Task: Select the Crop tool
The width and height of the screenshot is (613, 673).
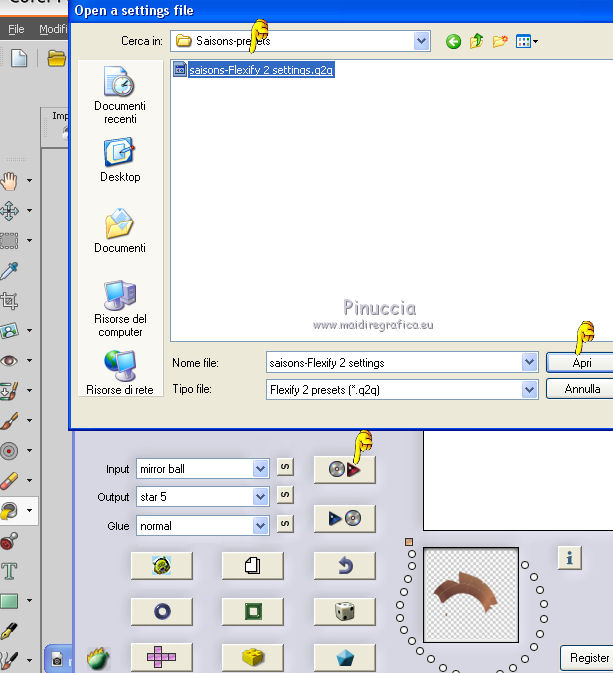Action: coord(9,301)
